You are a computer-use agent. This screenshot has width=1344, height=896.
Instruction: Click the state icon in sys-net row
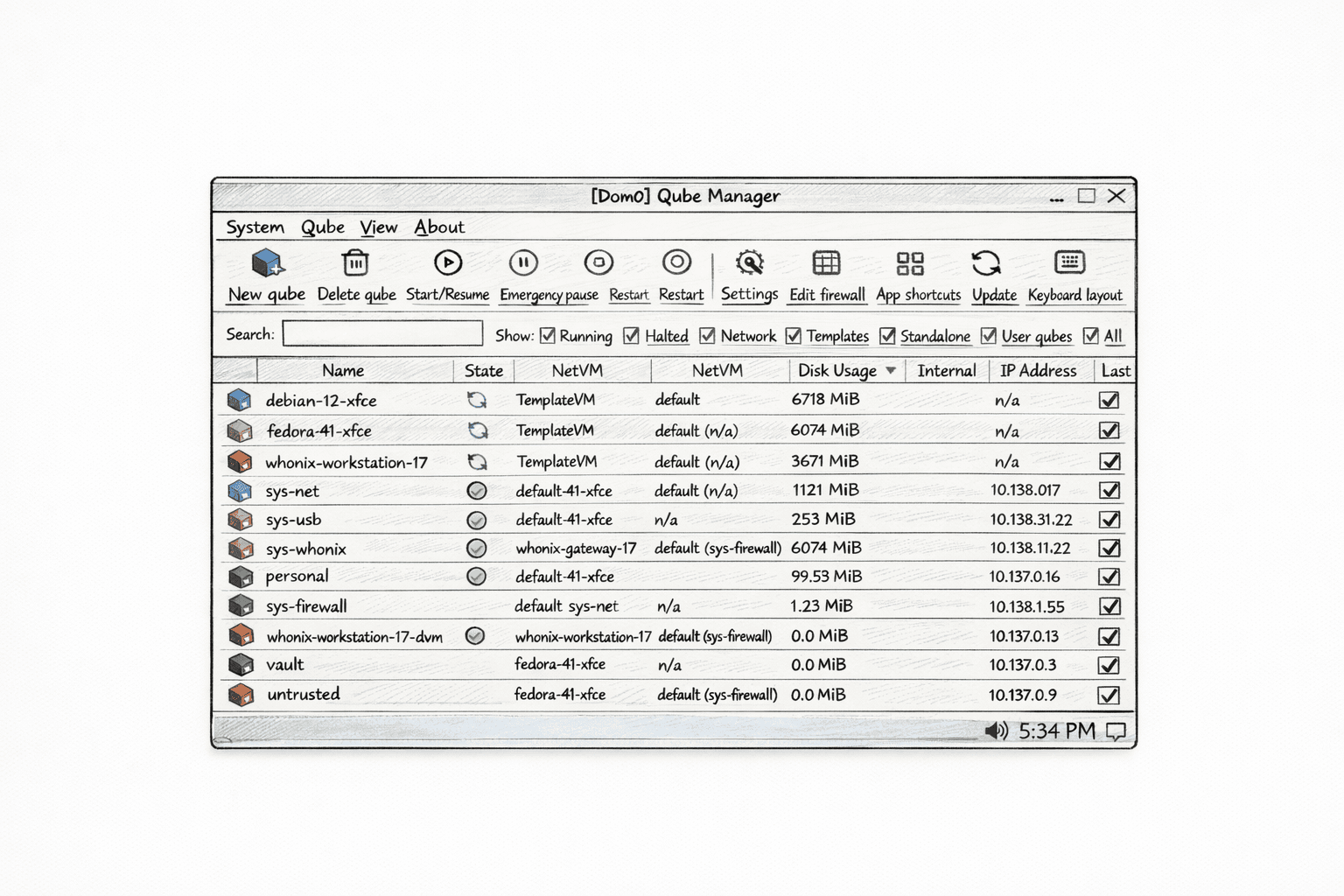click(x=476, y=491)
